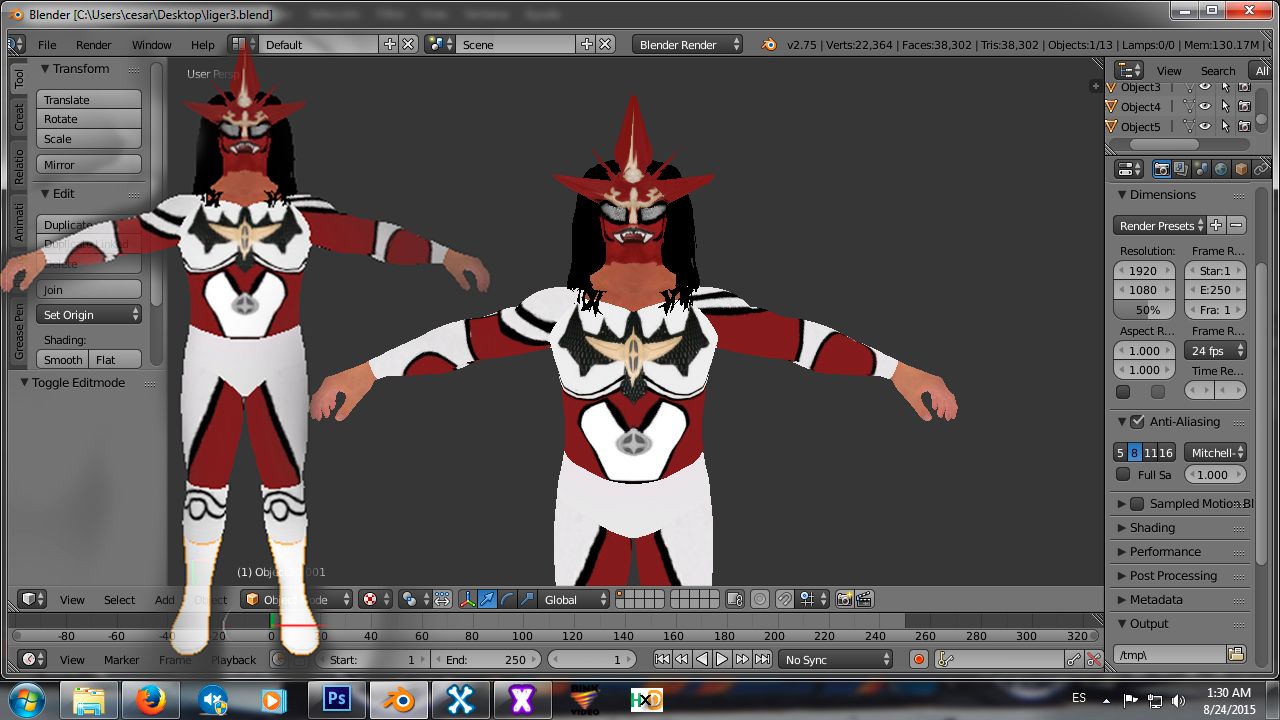Open the Blender Render engine dropdown
Screen dimensions: 1280x720
point(690,44)
